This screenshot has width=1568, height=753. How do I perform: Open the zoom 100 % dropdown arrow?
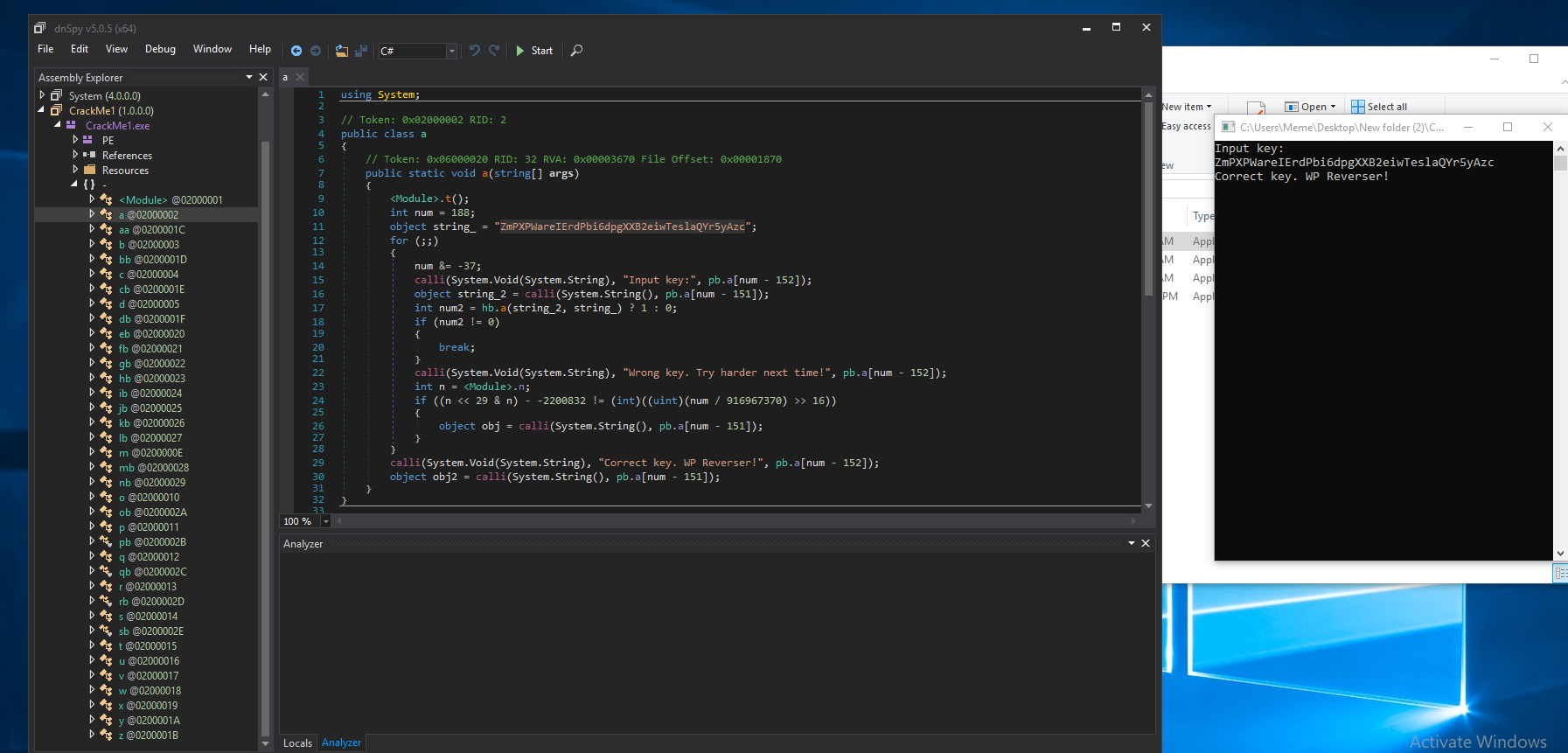[326, 521]
